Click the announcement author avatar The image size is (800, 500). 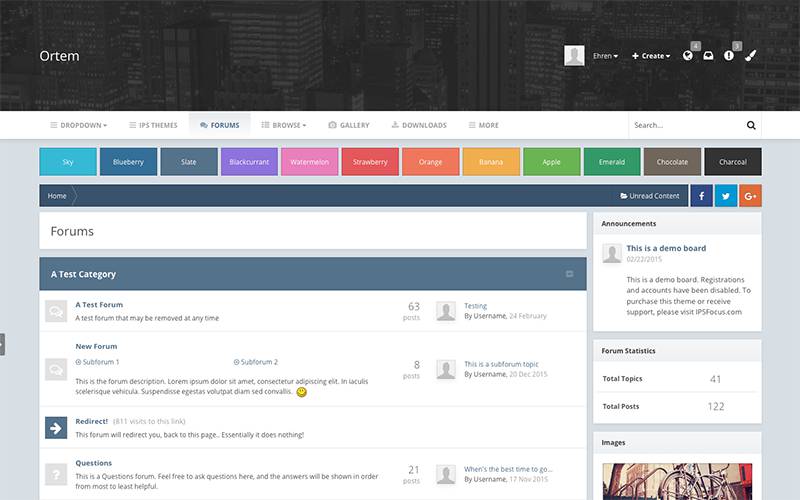point(612,253)
